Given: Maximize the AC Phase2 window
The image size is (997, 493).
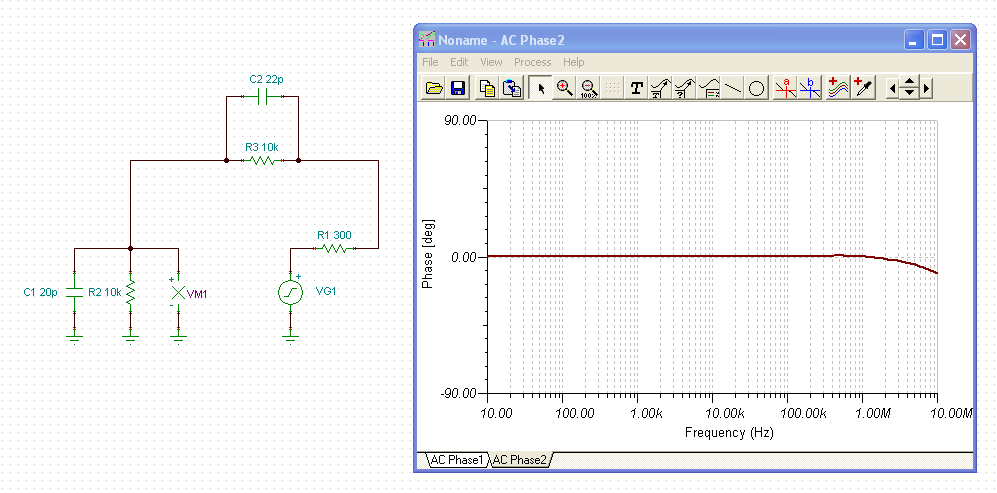Looking at the screenshot, I should (937, 40).
